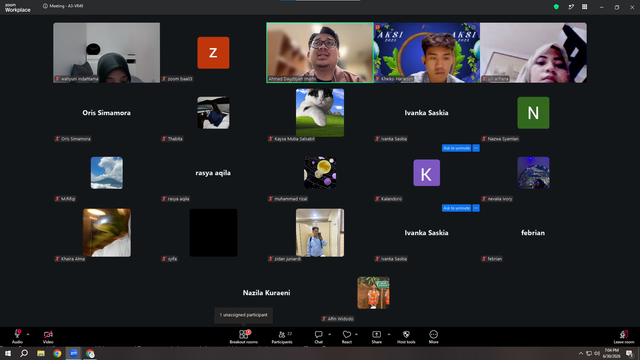Click the Zoom Workplace logo

17,7
